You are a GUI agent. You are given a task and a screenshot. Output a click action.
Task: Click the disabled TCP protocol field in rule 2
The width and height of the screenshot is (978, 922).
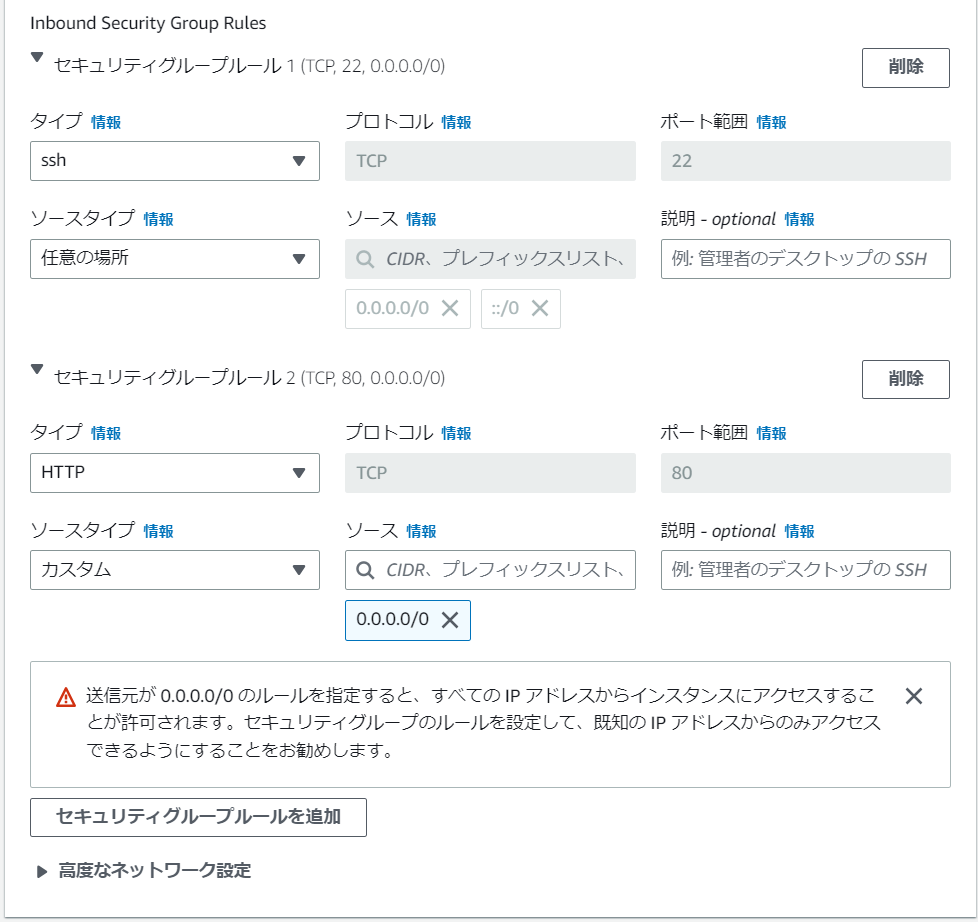coord(490,473)
